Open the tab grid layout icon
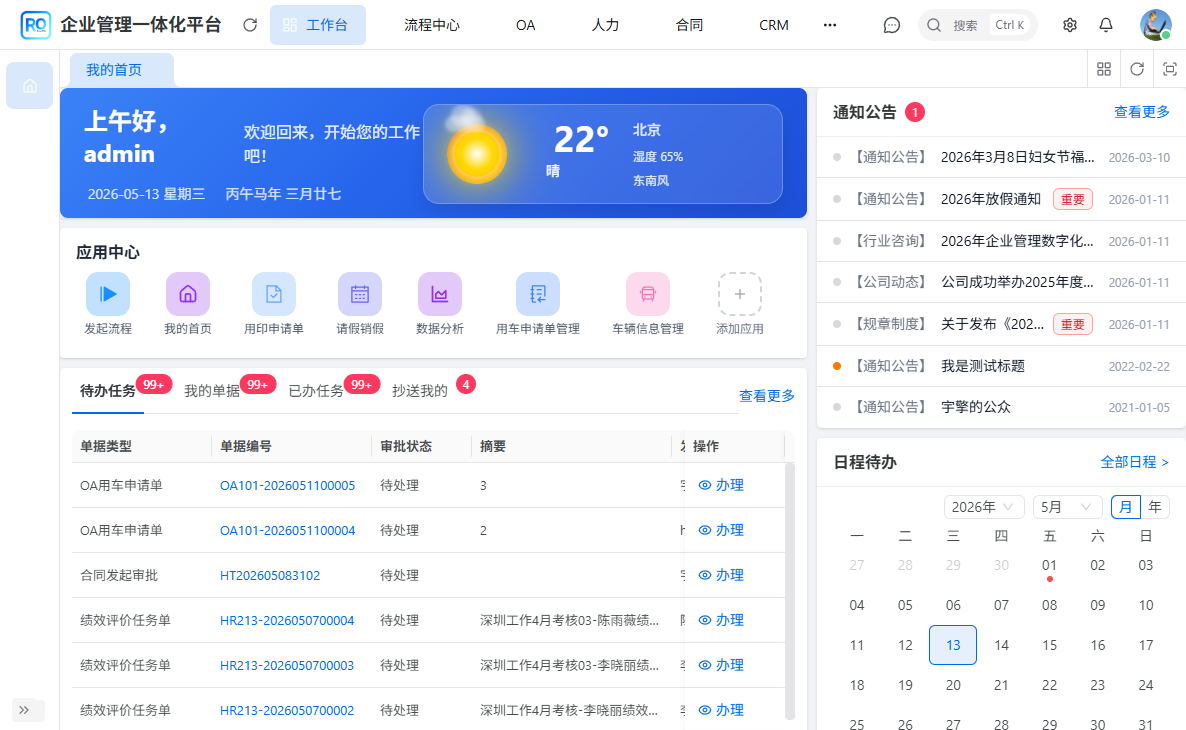Viewport: 1186px width, 730px height. [x=1104, y=69]
